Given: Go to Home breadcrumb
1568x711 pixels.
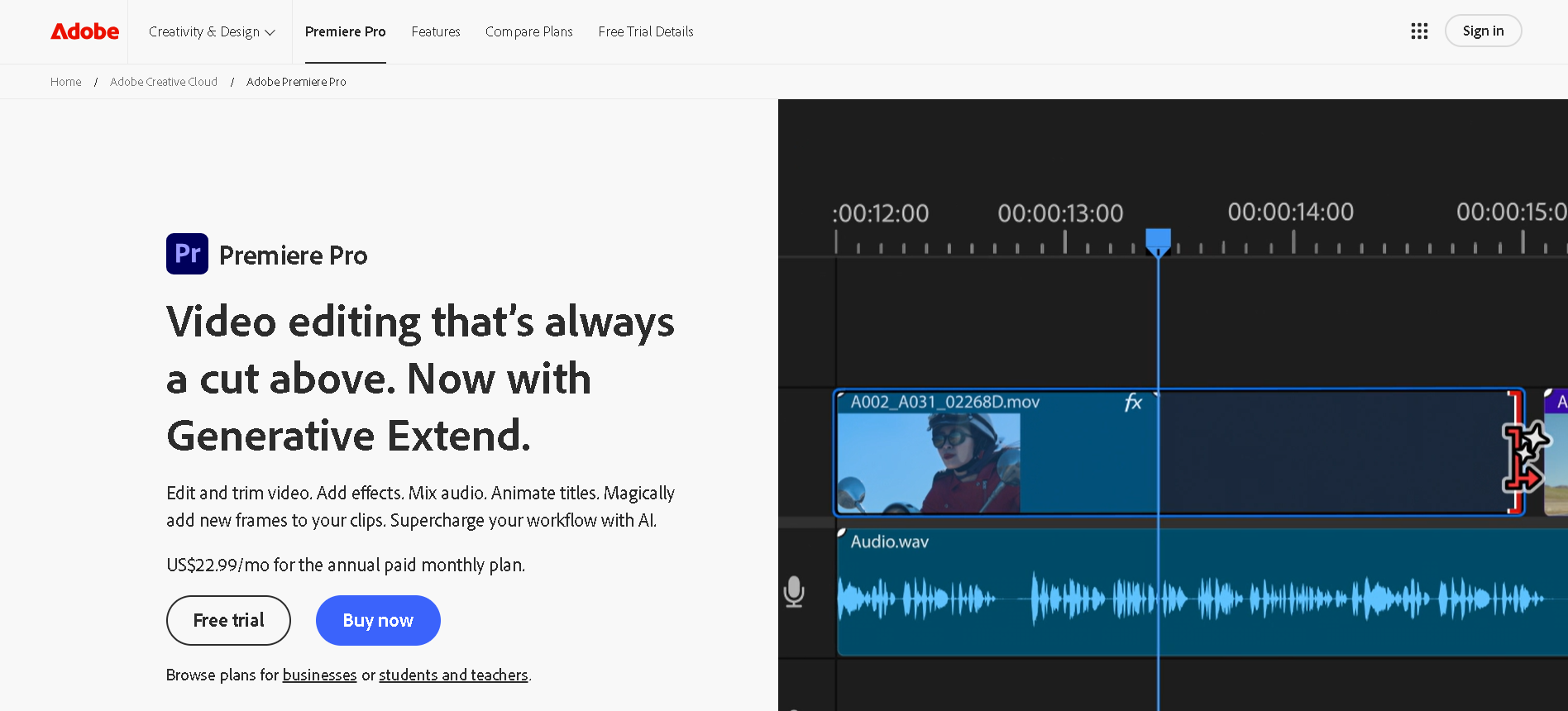Looking at the screenshot, I should [x=66, y=82].
